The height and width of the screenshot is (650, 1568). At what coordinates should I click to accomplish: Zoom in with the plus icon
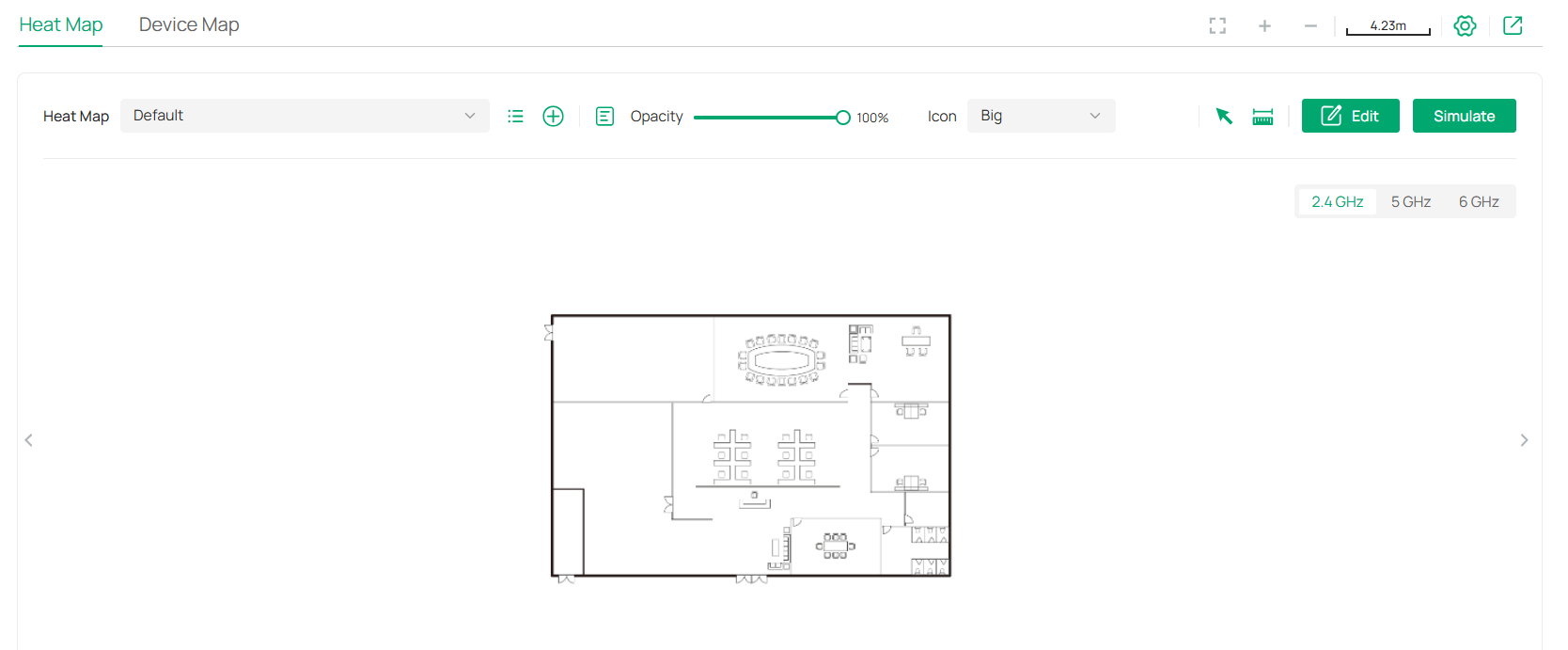(x=1264, y=26)
